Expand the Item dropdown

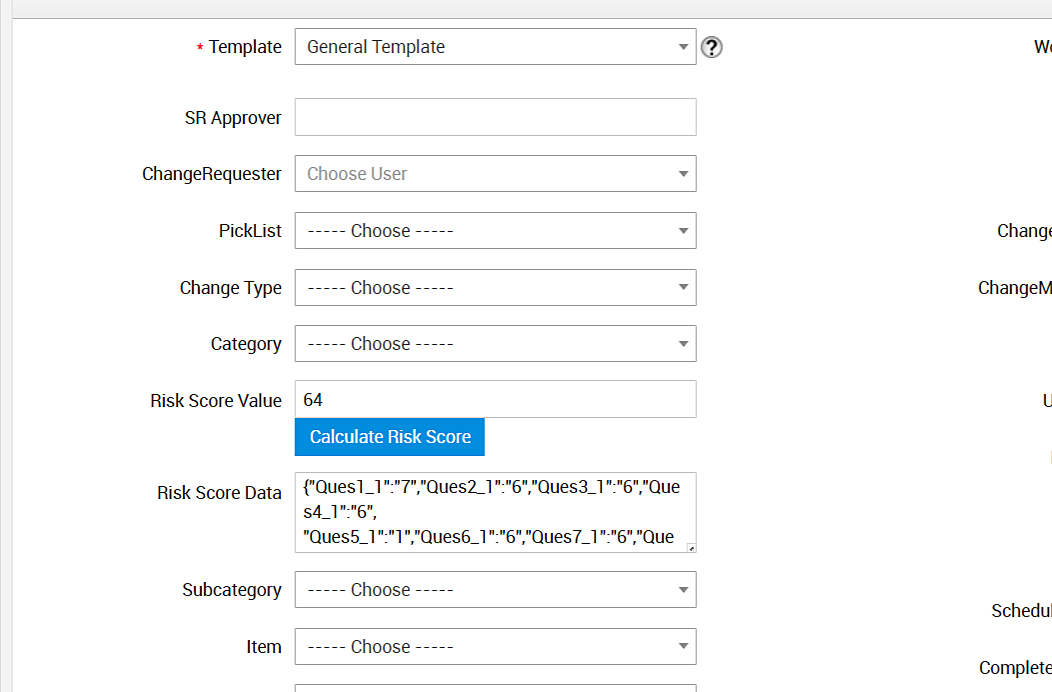point(495,647)
